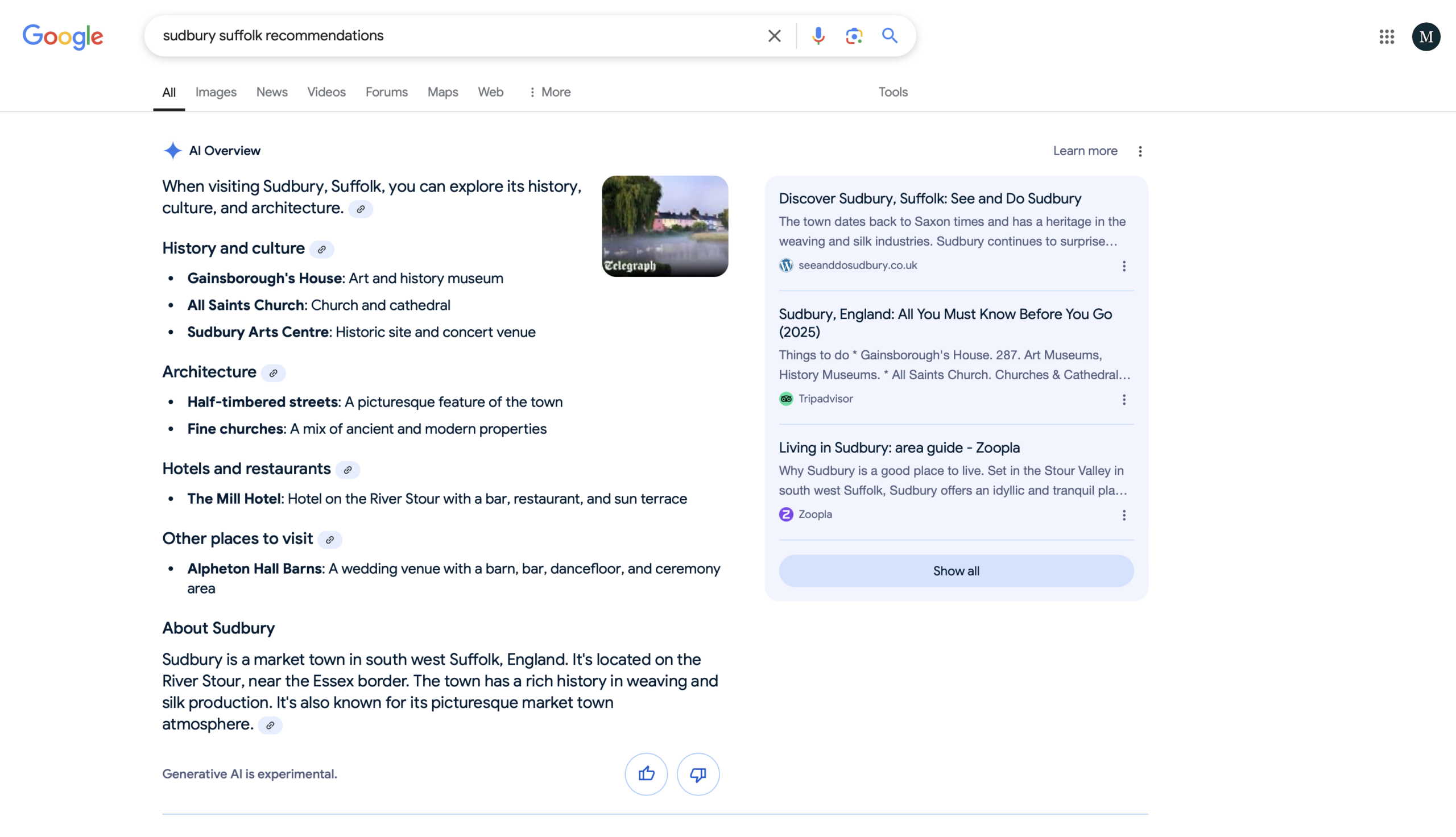This screenshot has height=837, width=1456.
Task: Click the seeanddosudbury.co.uk source name
Action: point(857,265)
